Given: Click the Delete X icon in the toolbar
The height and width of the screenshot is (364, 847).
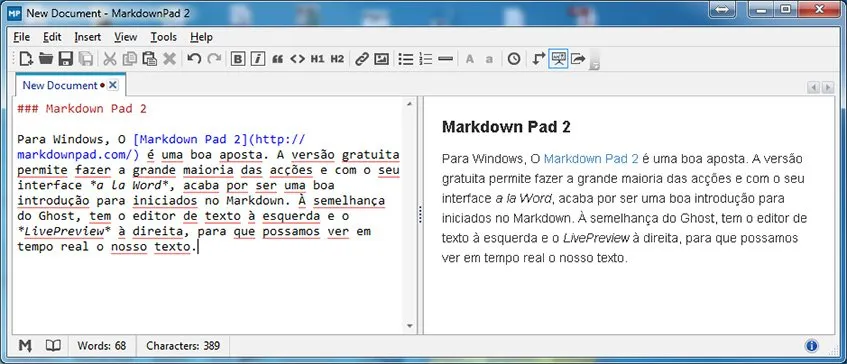Looking at the screenshot, I should pyautogui.click(x=170, y=59).
